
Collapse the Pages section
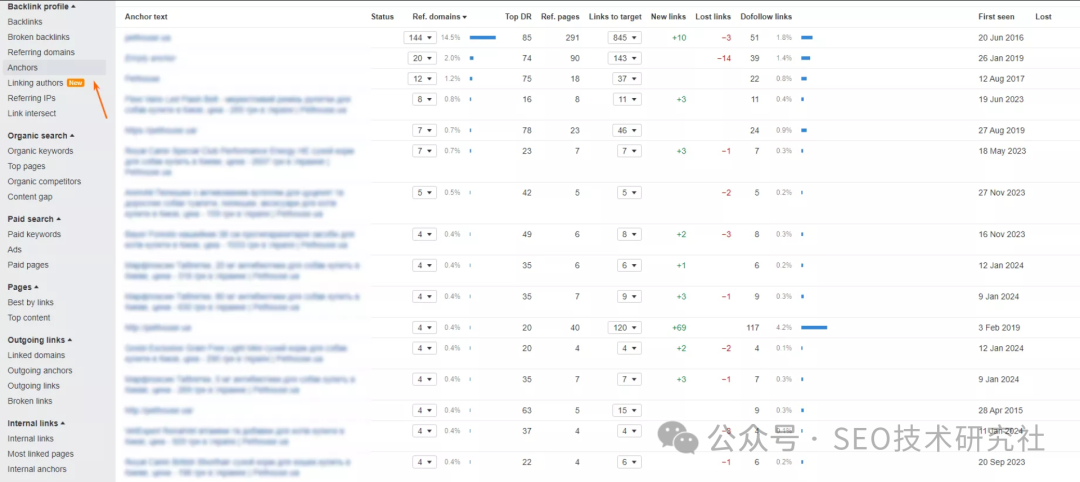point(23,287)
